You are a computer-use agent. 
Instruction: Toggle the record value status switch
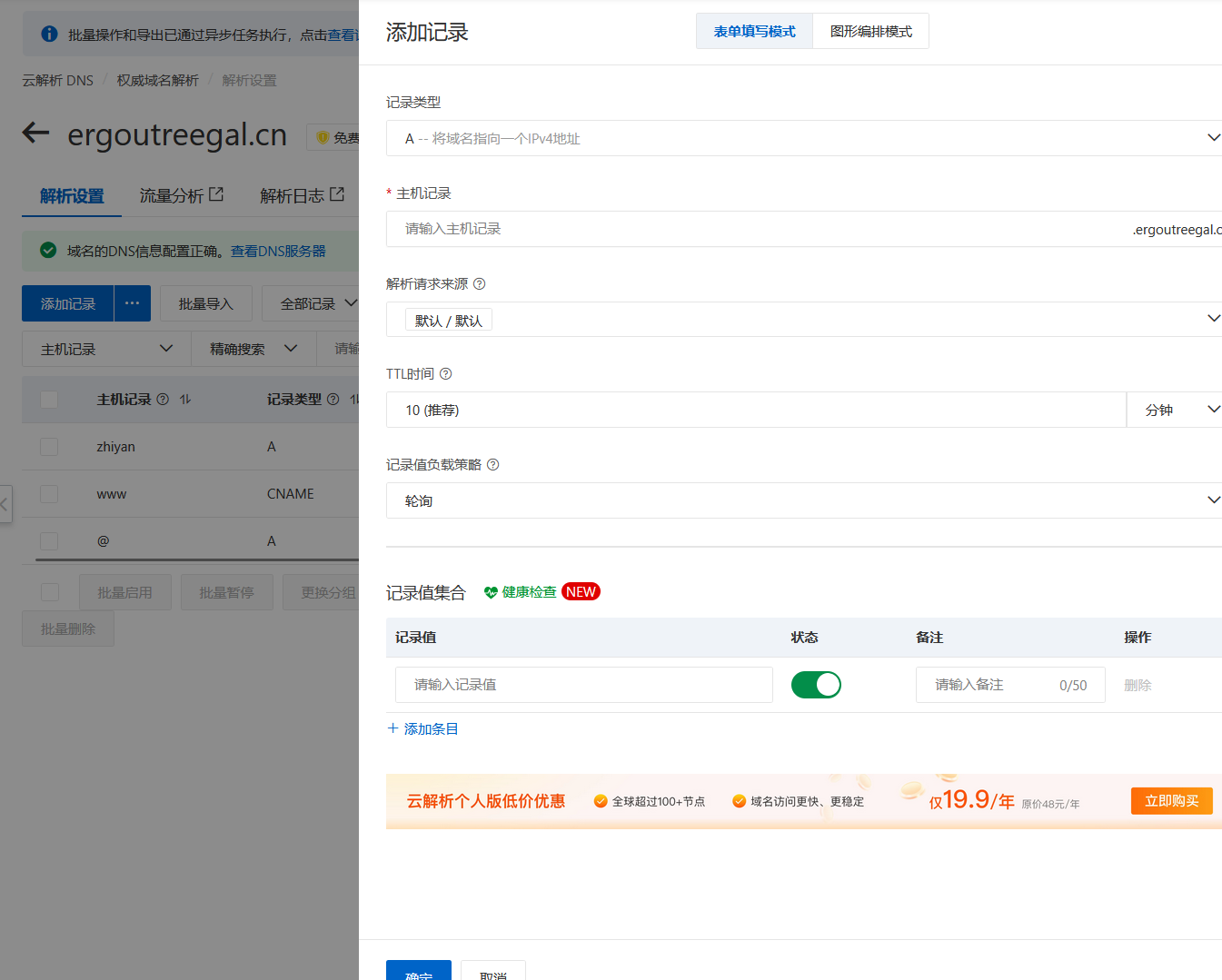click(x=815, y=685)
